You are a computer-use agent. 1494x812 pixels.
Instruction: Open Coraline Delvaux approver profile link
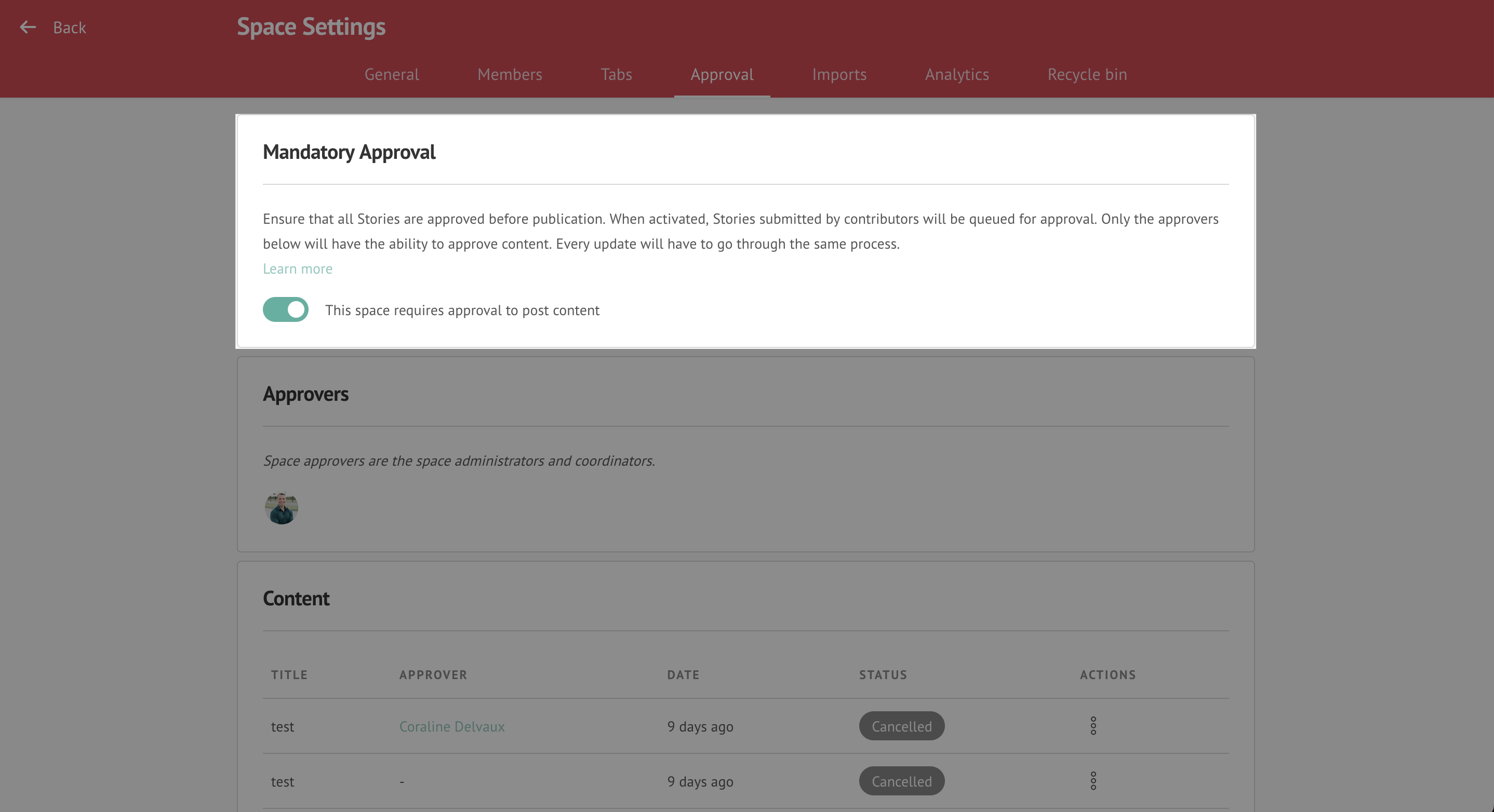click(x=452, y=726)
